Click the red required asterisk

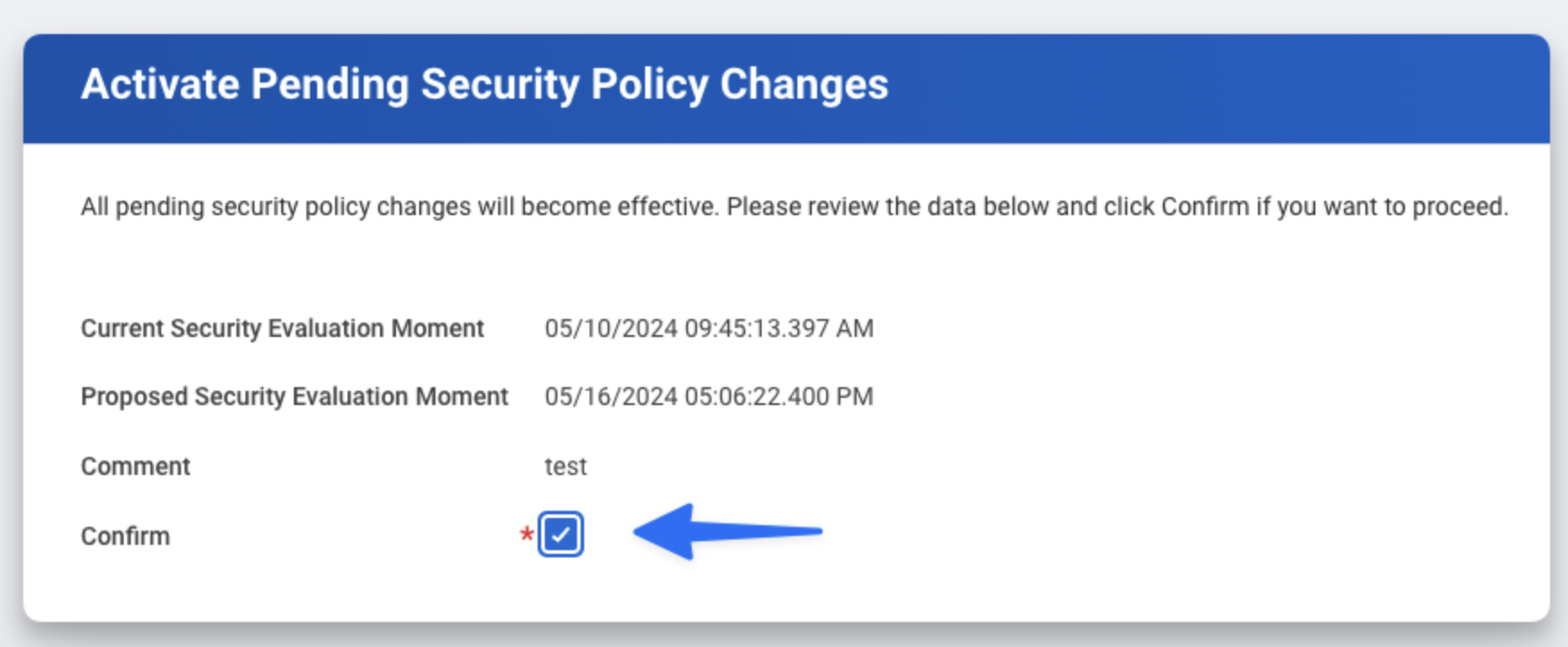tap(527, 536)
